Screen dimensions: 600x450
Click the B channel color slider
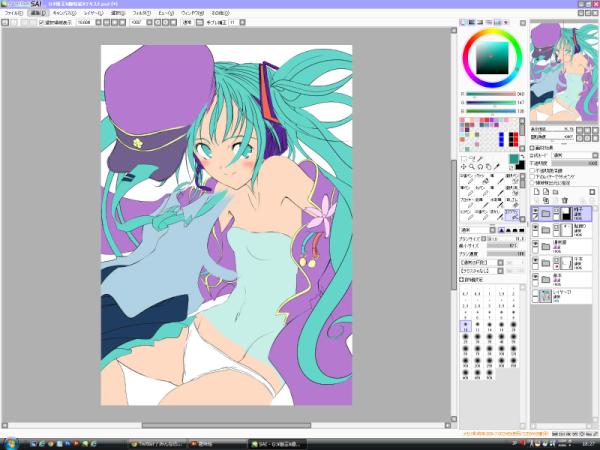[x=491, y=111]
